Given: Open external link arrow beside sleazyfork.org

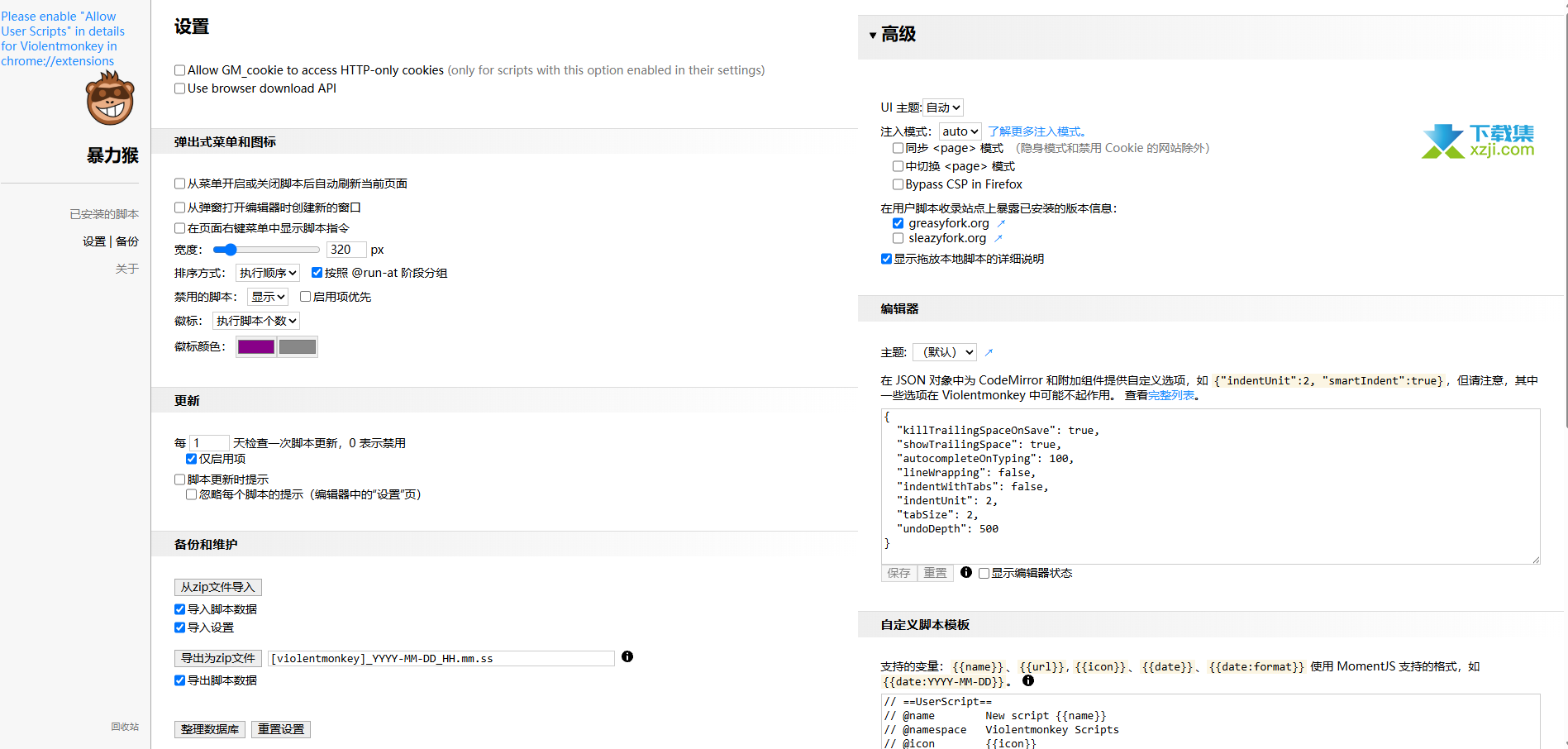Looking at the screenshot, I should pos(998,238).
